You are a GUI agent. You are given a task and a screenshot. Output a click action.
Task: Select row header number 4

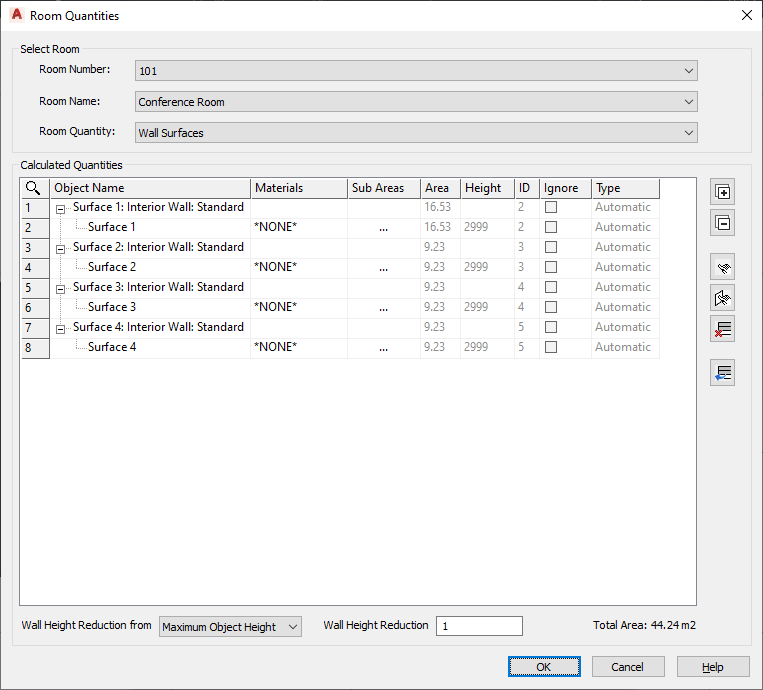click(x=35, y=268)
